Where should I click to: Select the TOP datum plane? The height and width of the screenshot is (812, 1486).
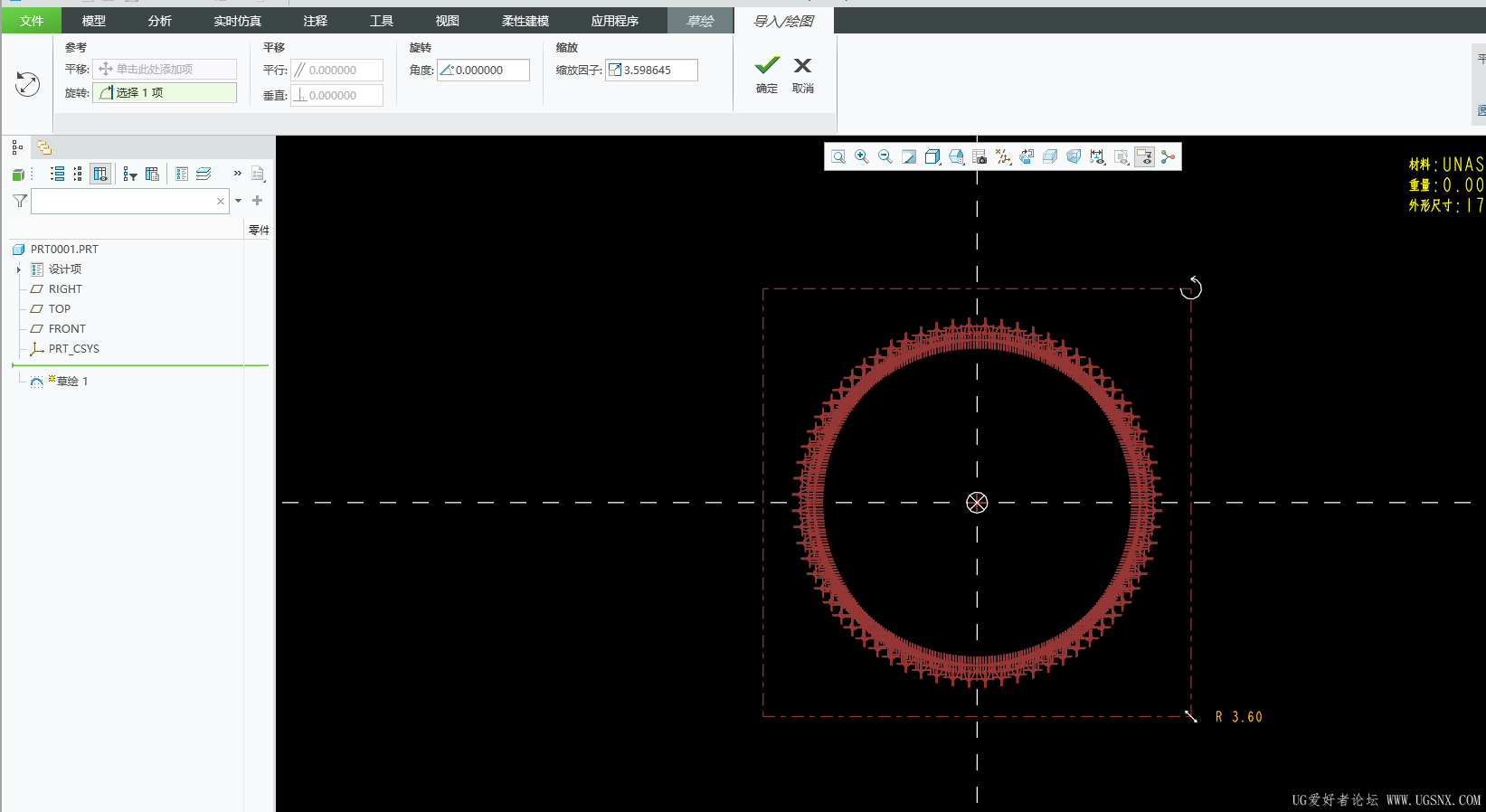pos(60,309)
